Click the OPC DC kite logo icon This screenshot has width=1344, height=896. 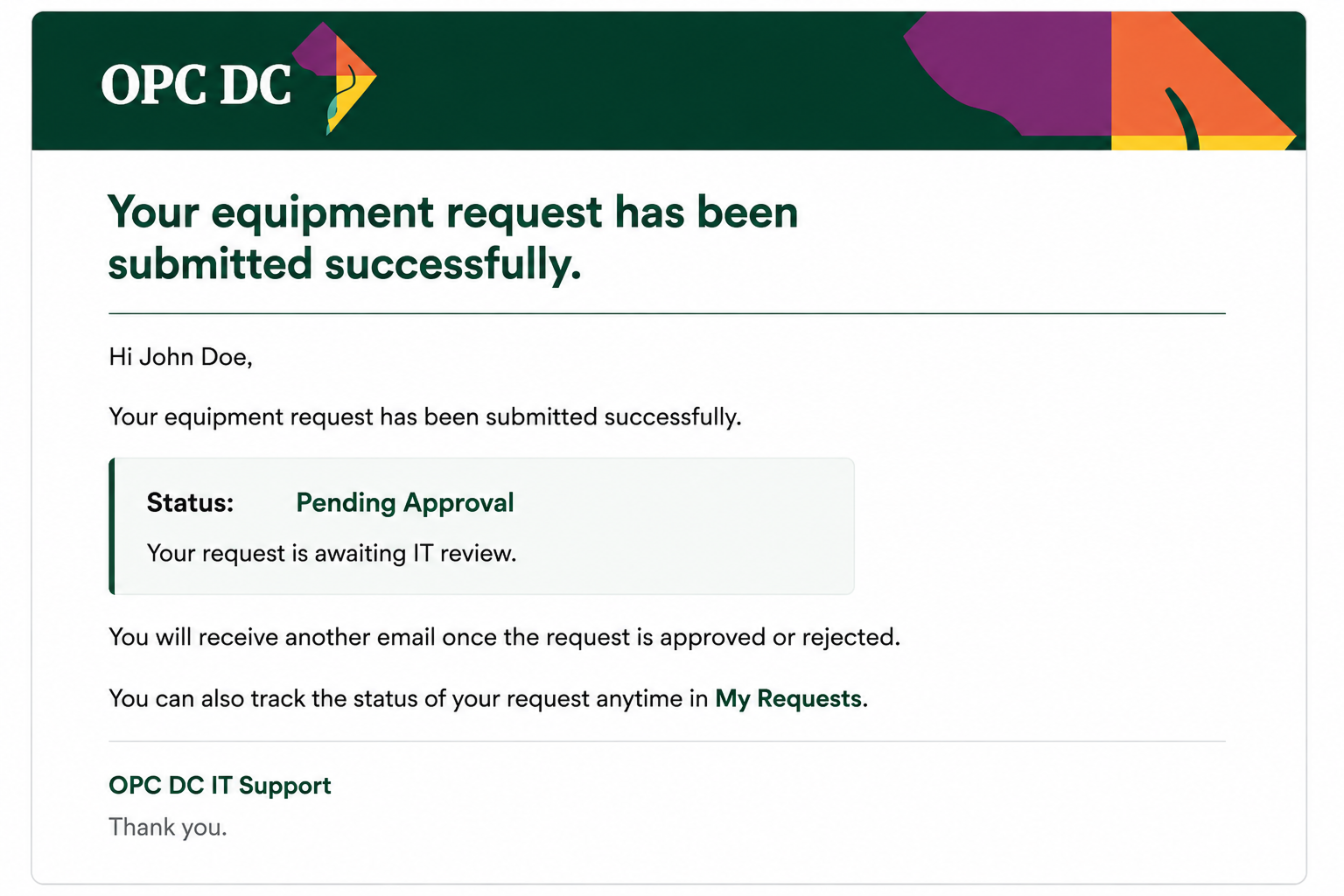(x=336, y=79)
